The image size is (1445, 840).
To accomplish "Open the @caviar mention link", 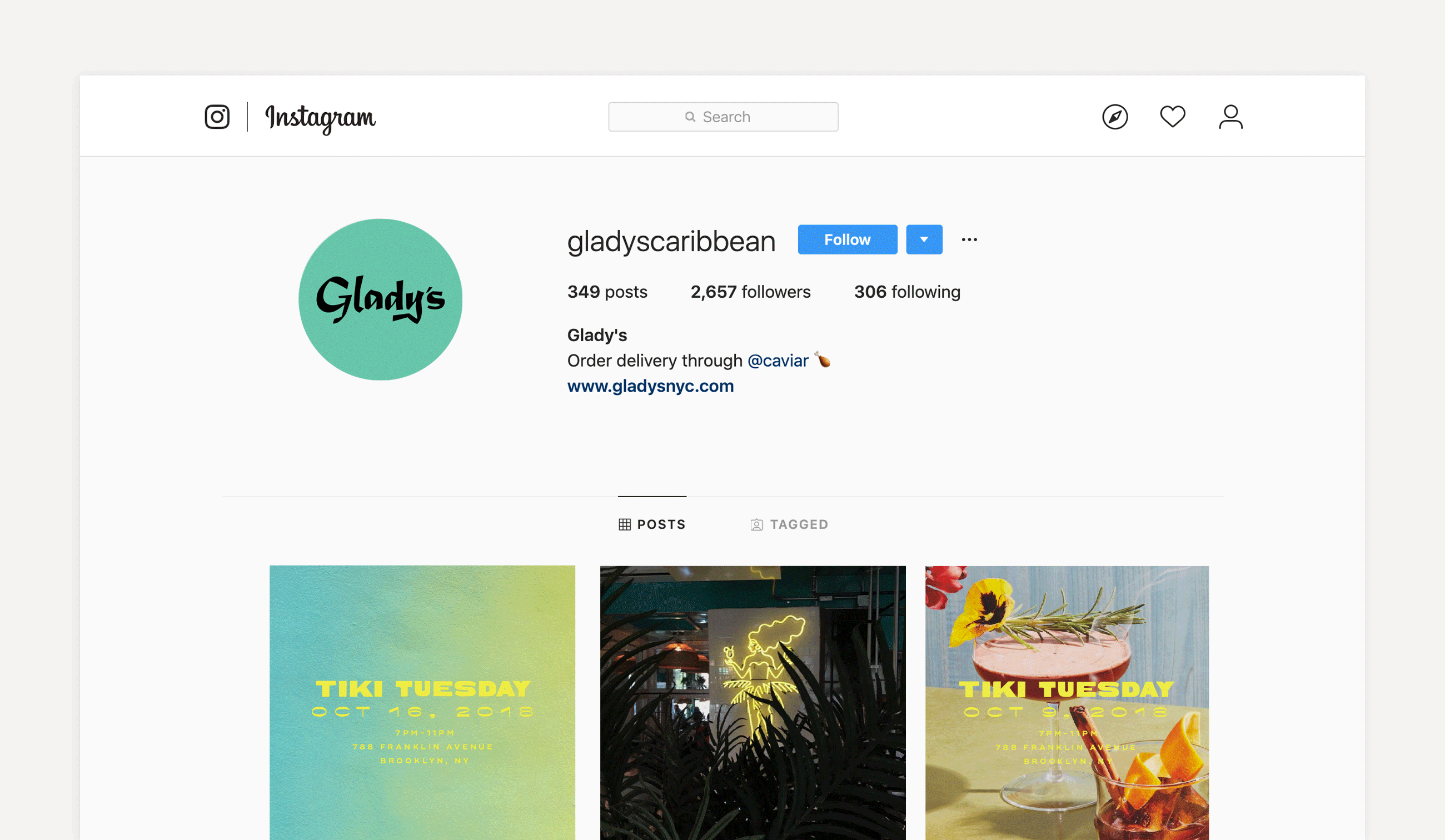I will [778, 361].
